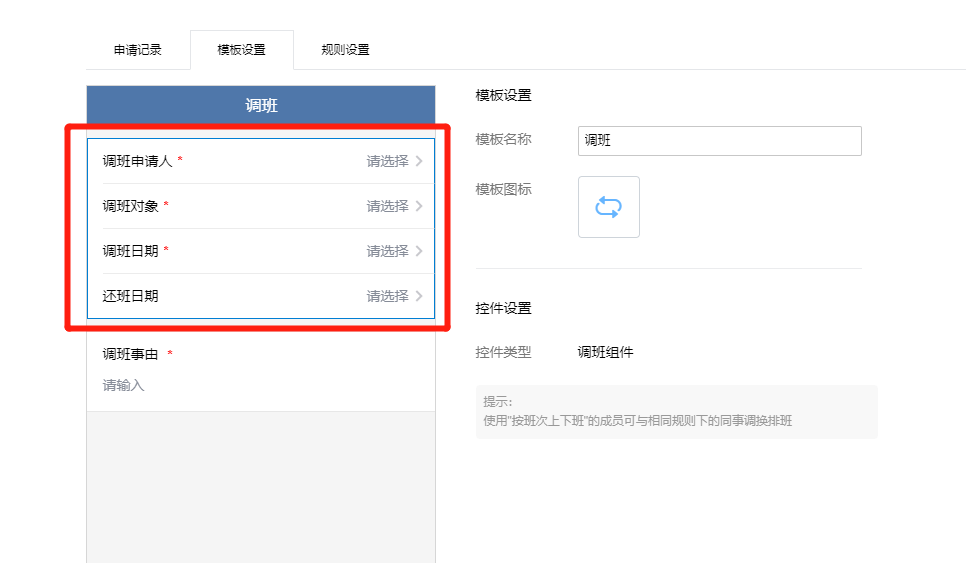Click the 模板设置 section heading
The width and height of the screenshot is (970, 563).
(504, 95)
